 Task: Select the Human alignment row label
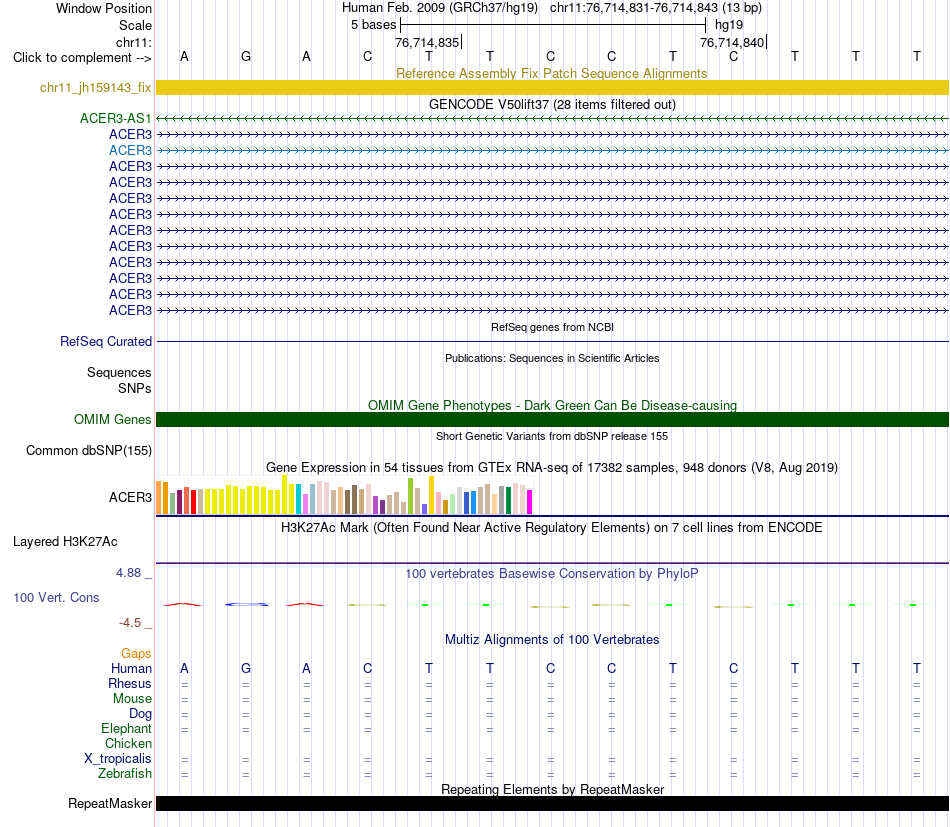click(x=131, y=668)
